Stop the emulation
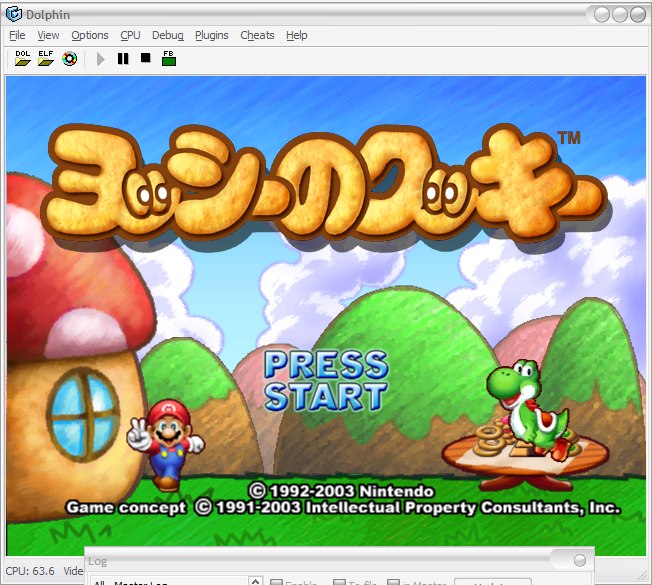Image resolution: width=652 pixels, height=585 pixels. point(146,58)
